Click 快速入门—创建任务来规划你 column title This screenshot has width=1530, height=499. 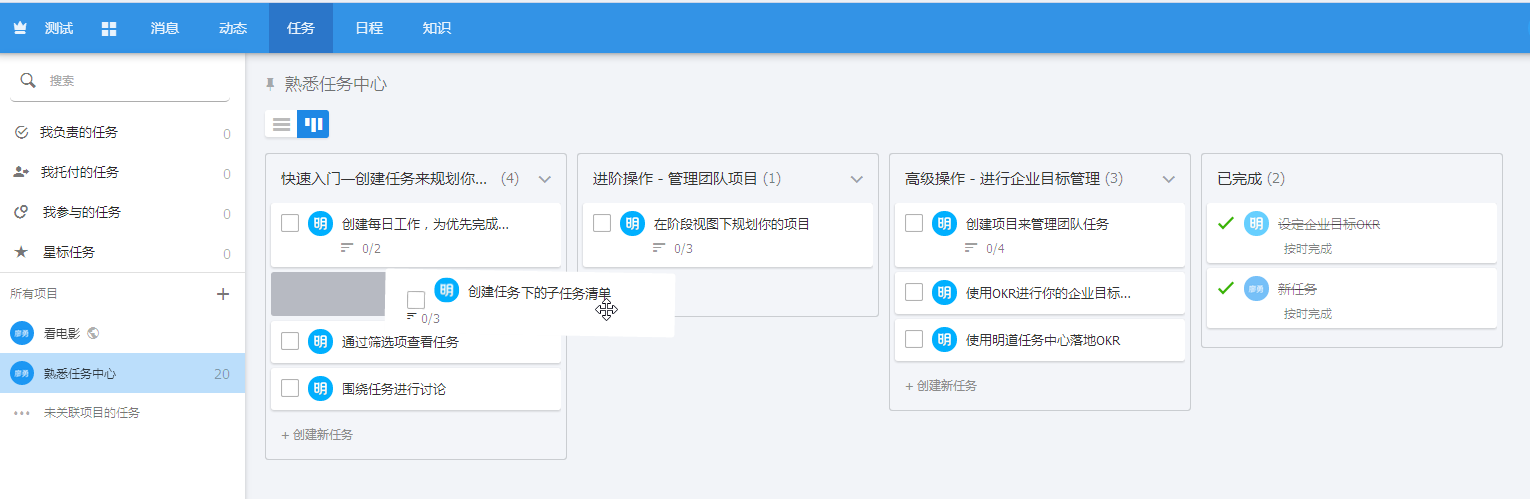(384, 179)
